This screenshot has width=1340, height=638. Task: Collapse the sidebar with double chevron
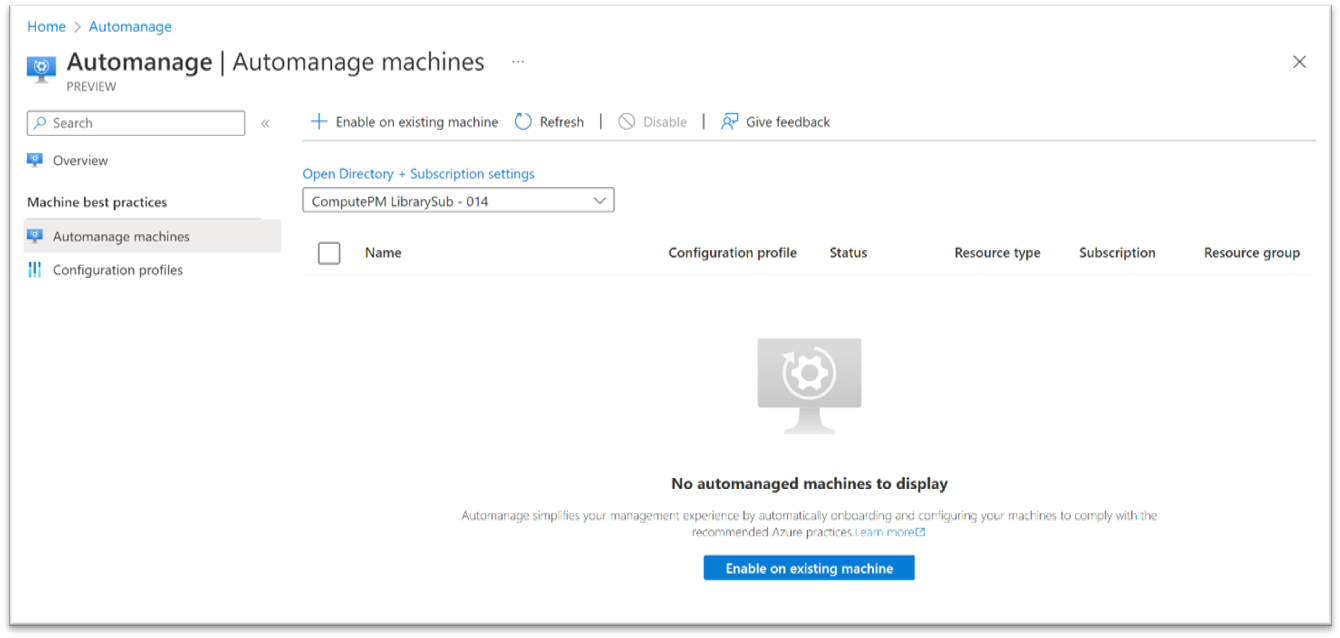[x=265, y=123]
